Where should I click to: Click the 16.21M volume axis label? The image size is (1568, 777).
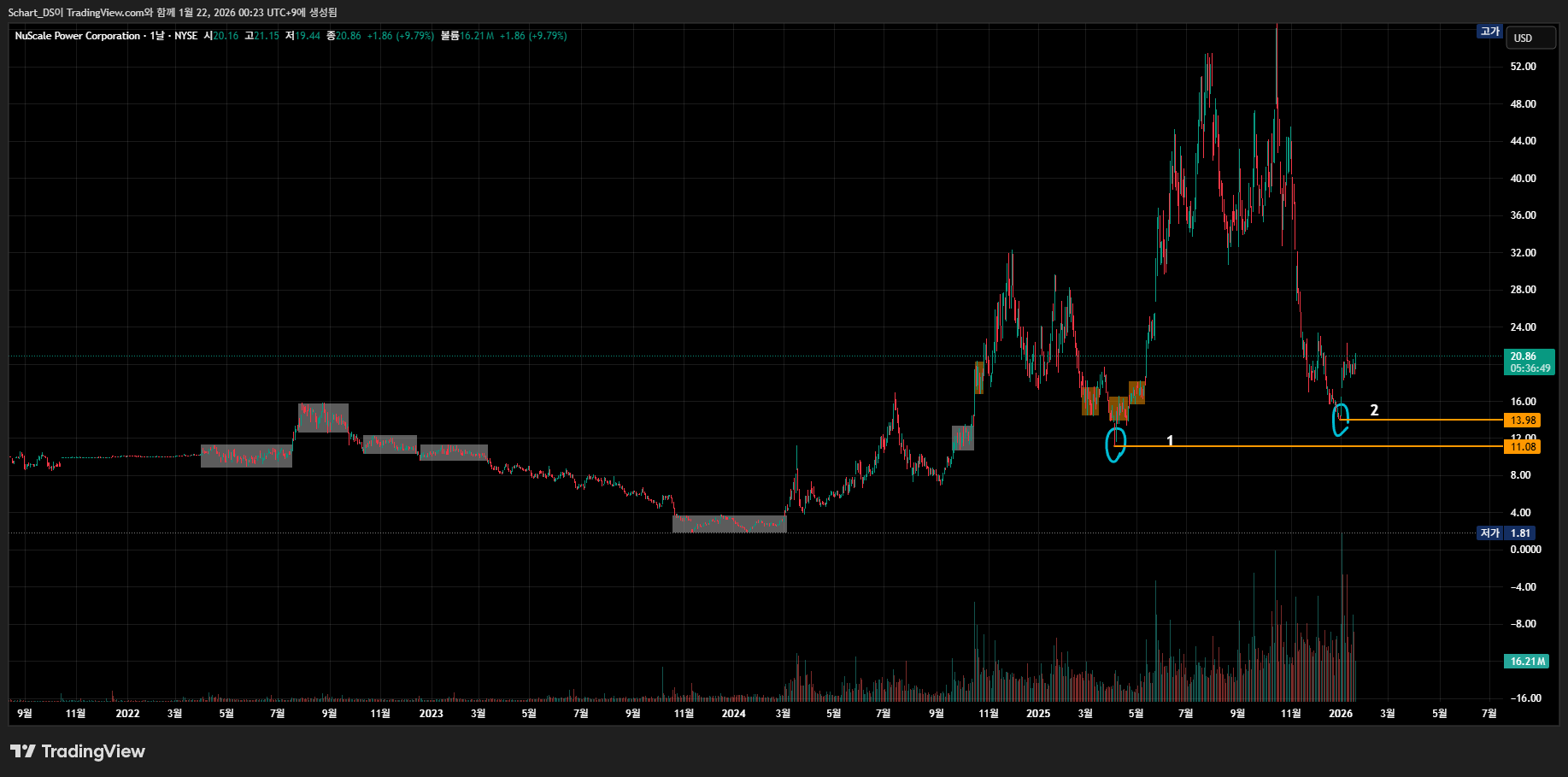[x=1527, y=662]
